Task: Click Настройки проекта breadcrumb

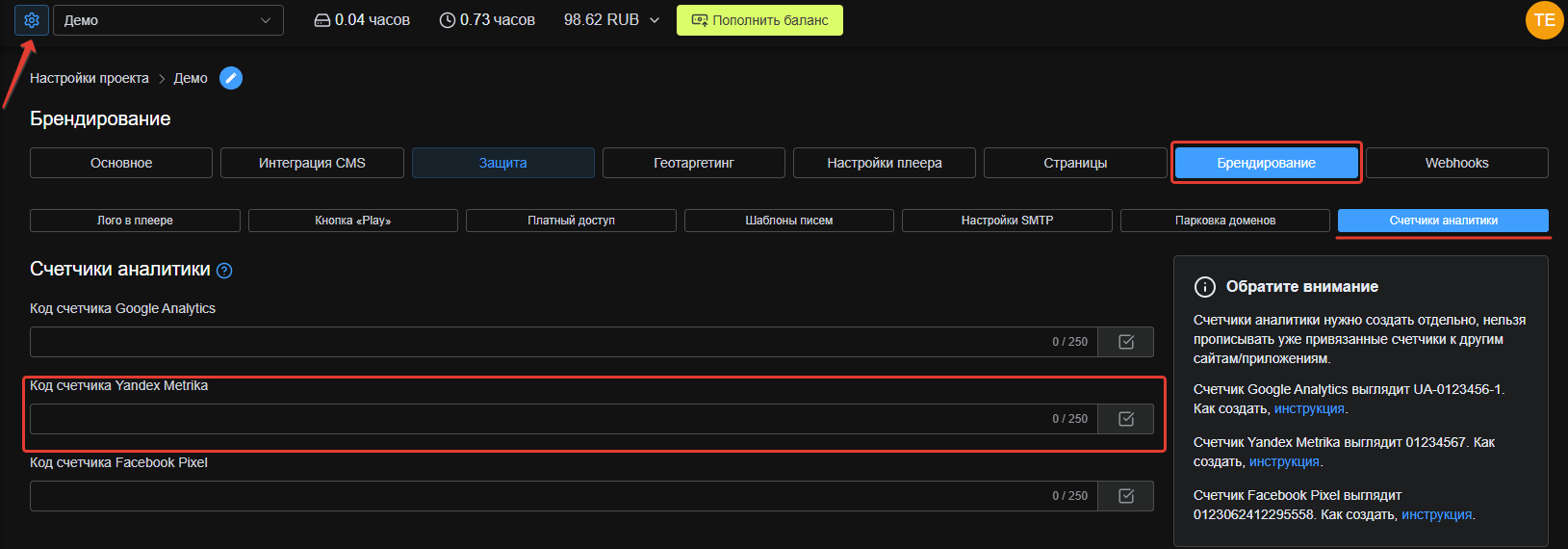Action: (x=90, y=78)
